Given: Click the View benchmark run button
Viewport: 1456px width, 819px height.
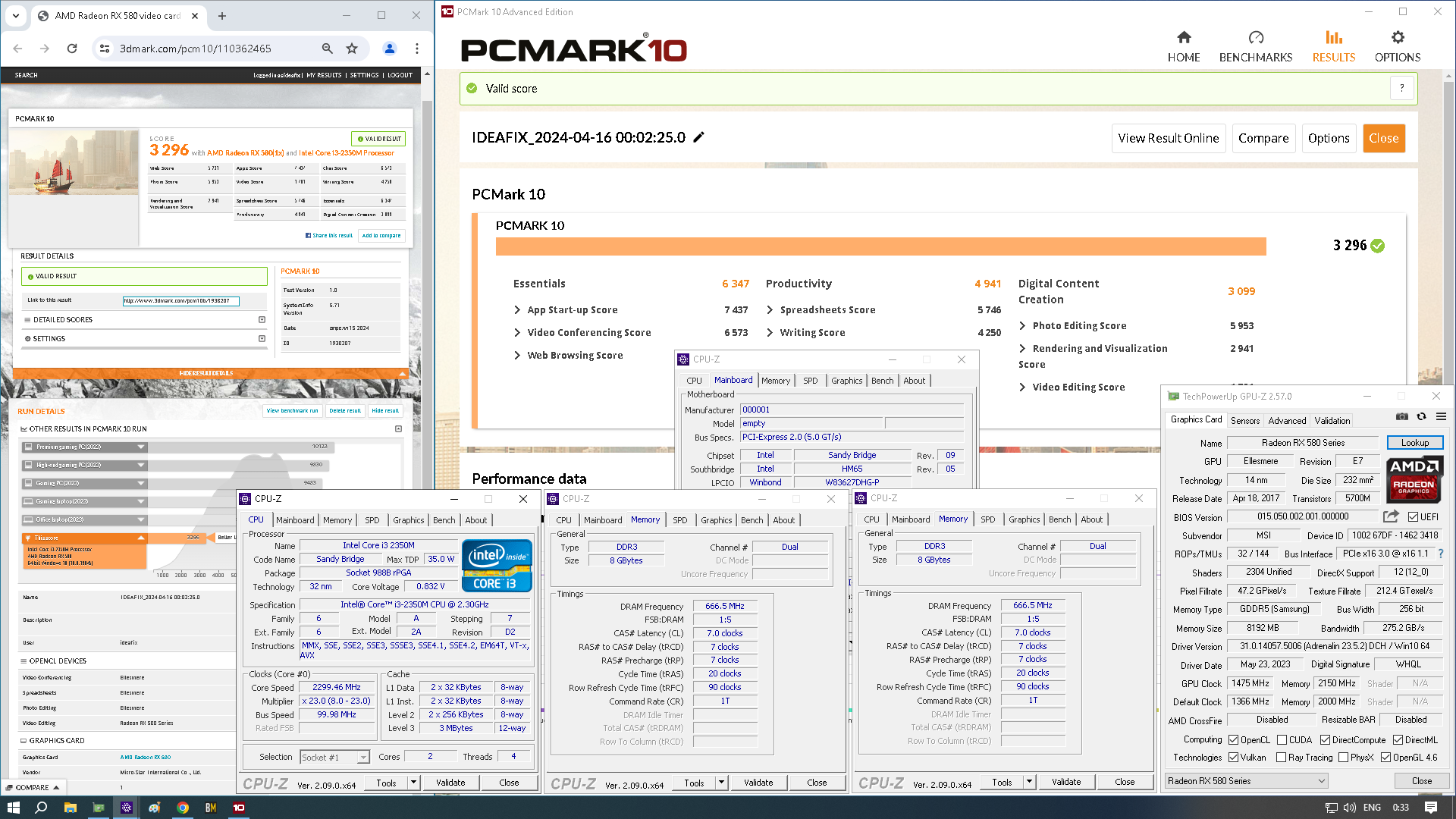Looking at the screenshot, I should tap(292, 410).
